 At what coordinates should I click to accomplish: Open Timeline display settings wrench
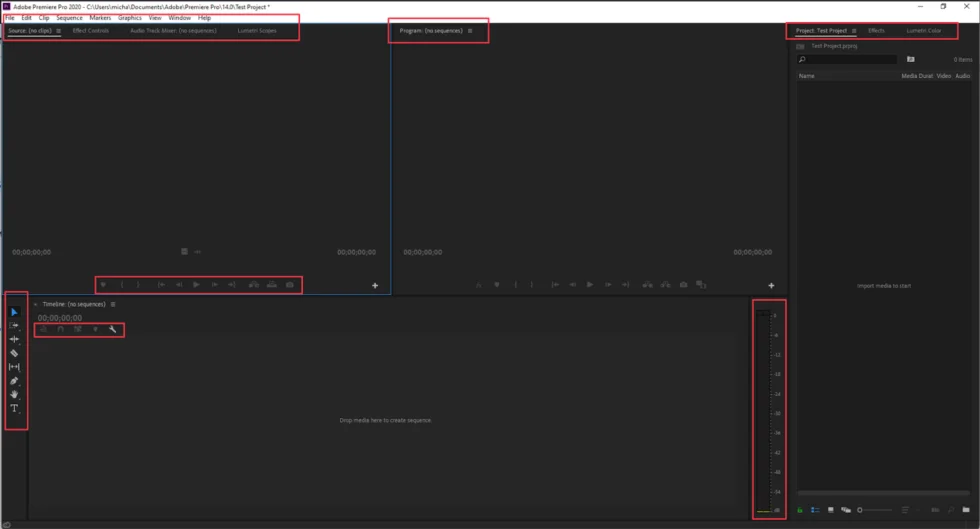[x=112, y=330]
